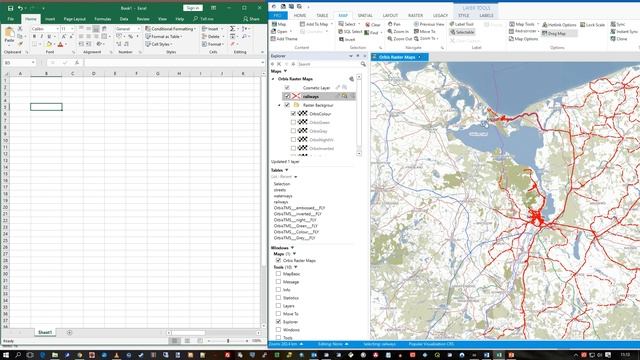Uncheck the OrbisColour layer checkbox
The height and width of the screenshot is (360, 640).
pyautogui.click(x=293, y=113)
